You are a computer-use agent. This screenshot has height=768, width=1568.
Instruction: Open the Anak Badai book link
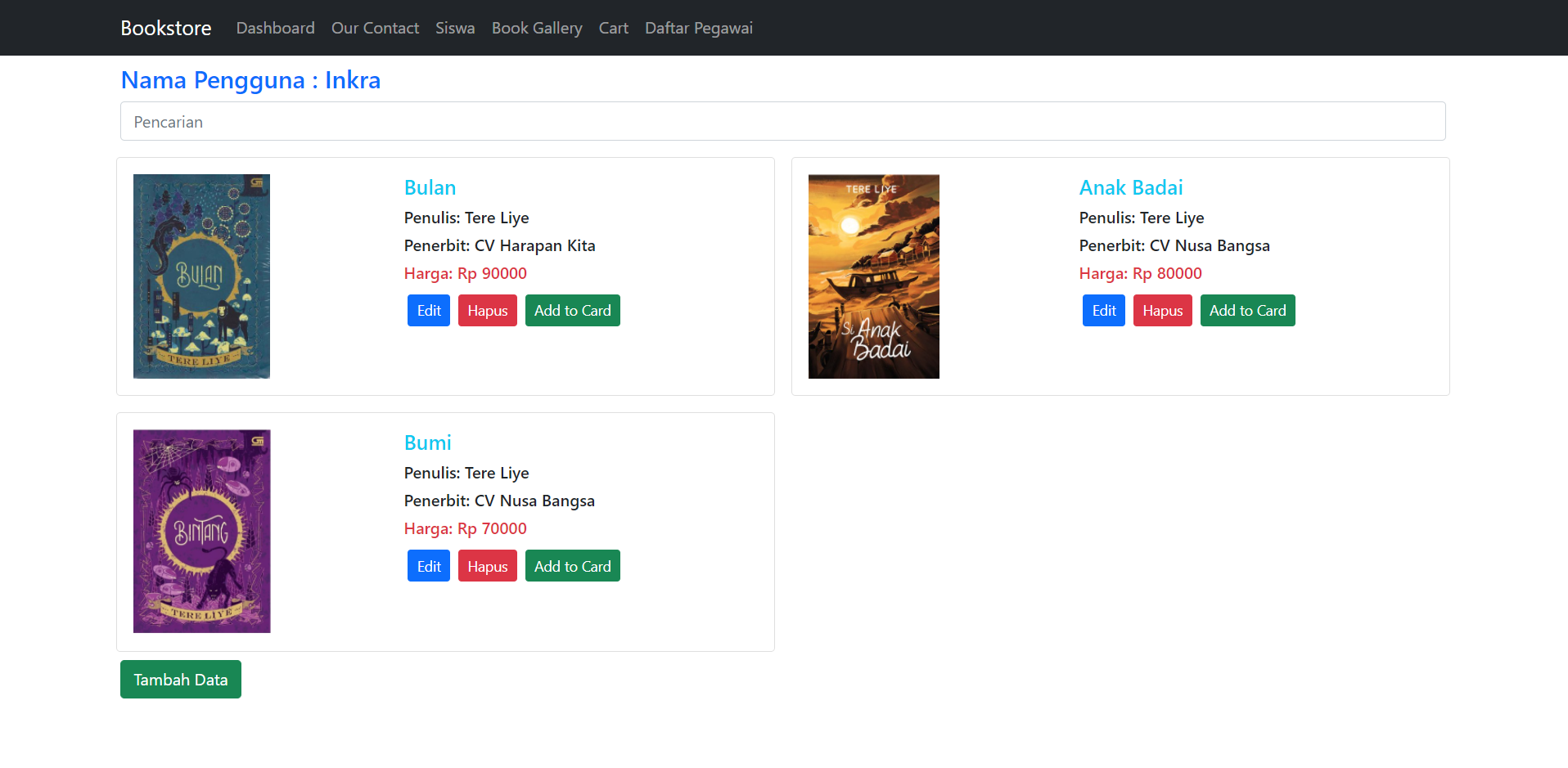pos(1130,187)
